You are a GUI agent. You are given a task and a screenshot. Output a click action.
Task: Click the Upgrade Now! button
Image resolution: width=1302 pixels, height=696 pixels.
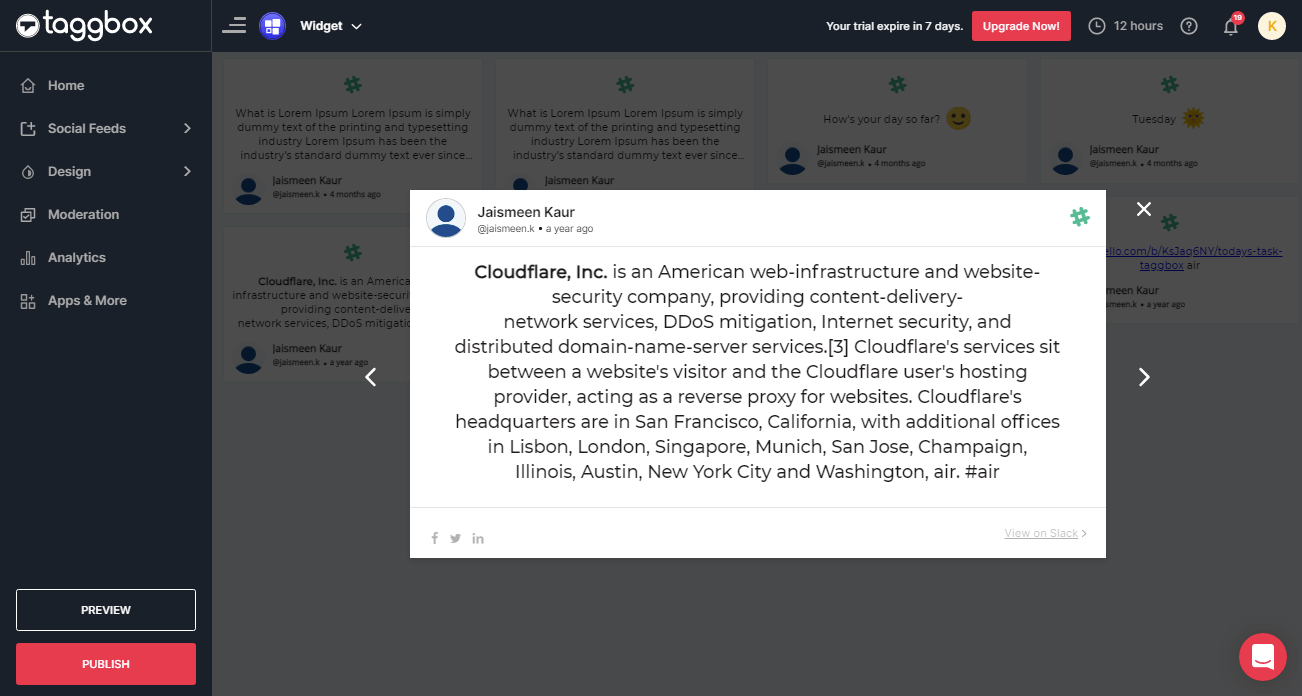click(x=1021, y=26)
